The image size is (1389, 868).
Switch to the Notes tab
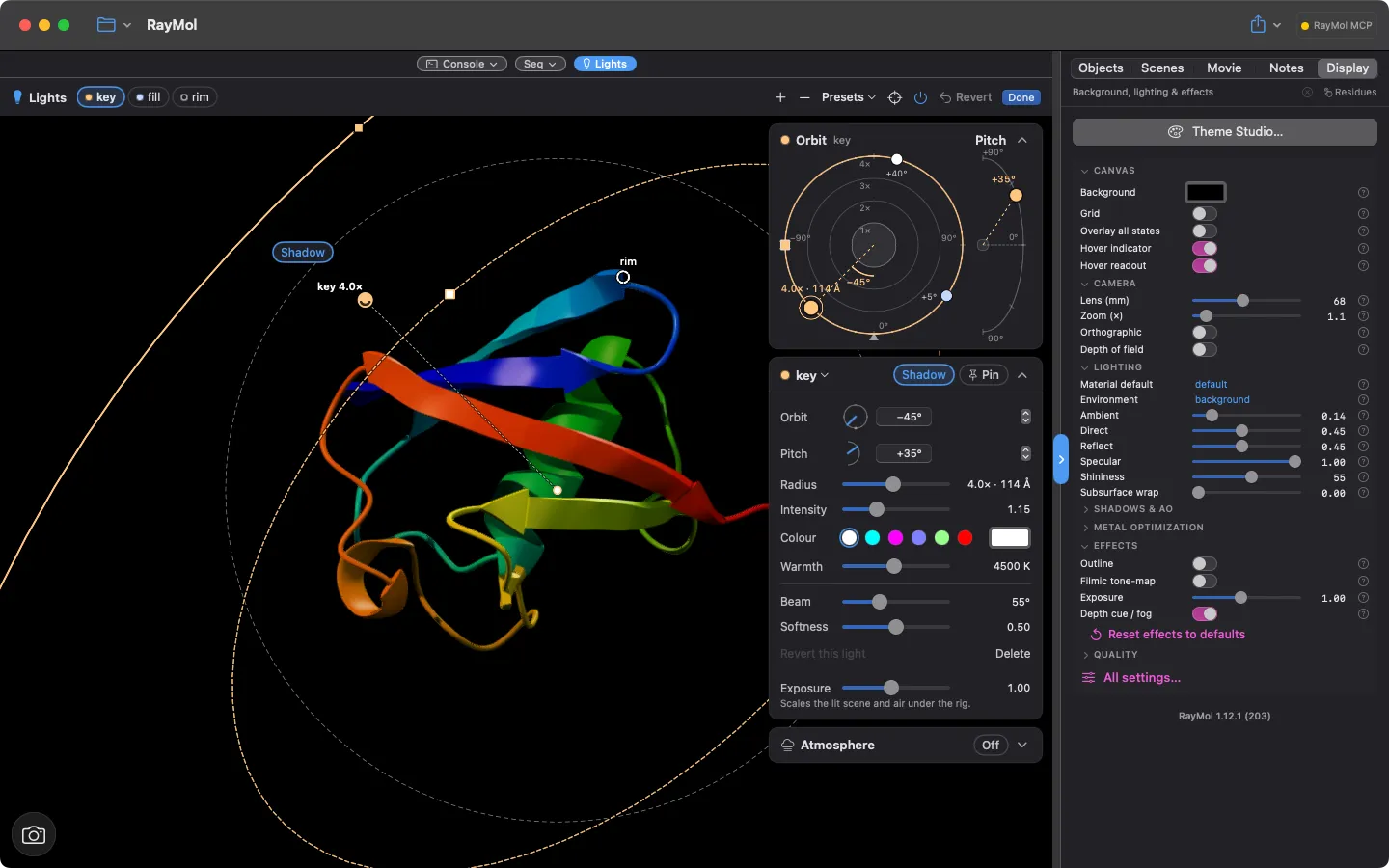[x=1286, y=68]
